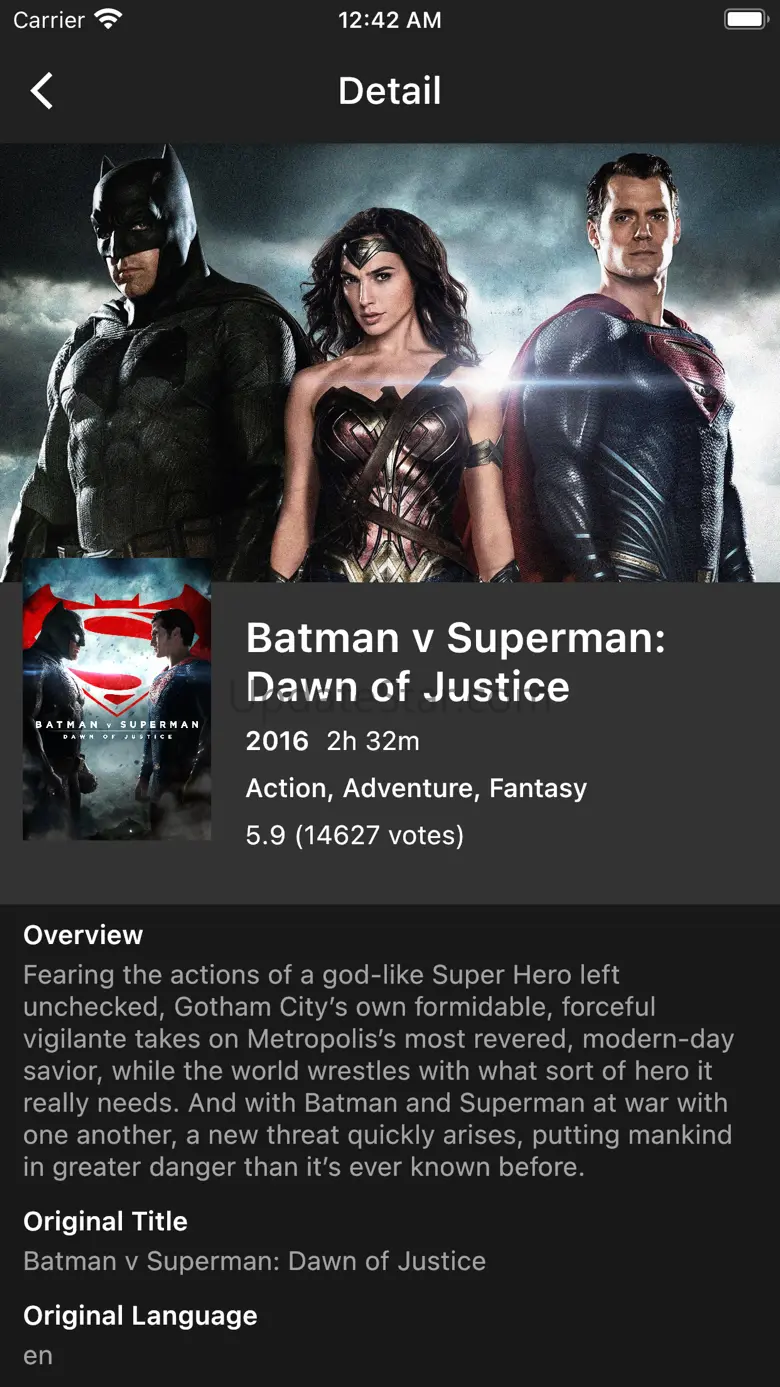The image size is (780, 1387).
Task: Tap the Overview section heading
Action: (x=83, y=935)
